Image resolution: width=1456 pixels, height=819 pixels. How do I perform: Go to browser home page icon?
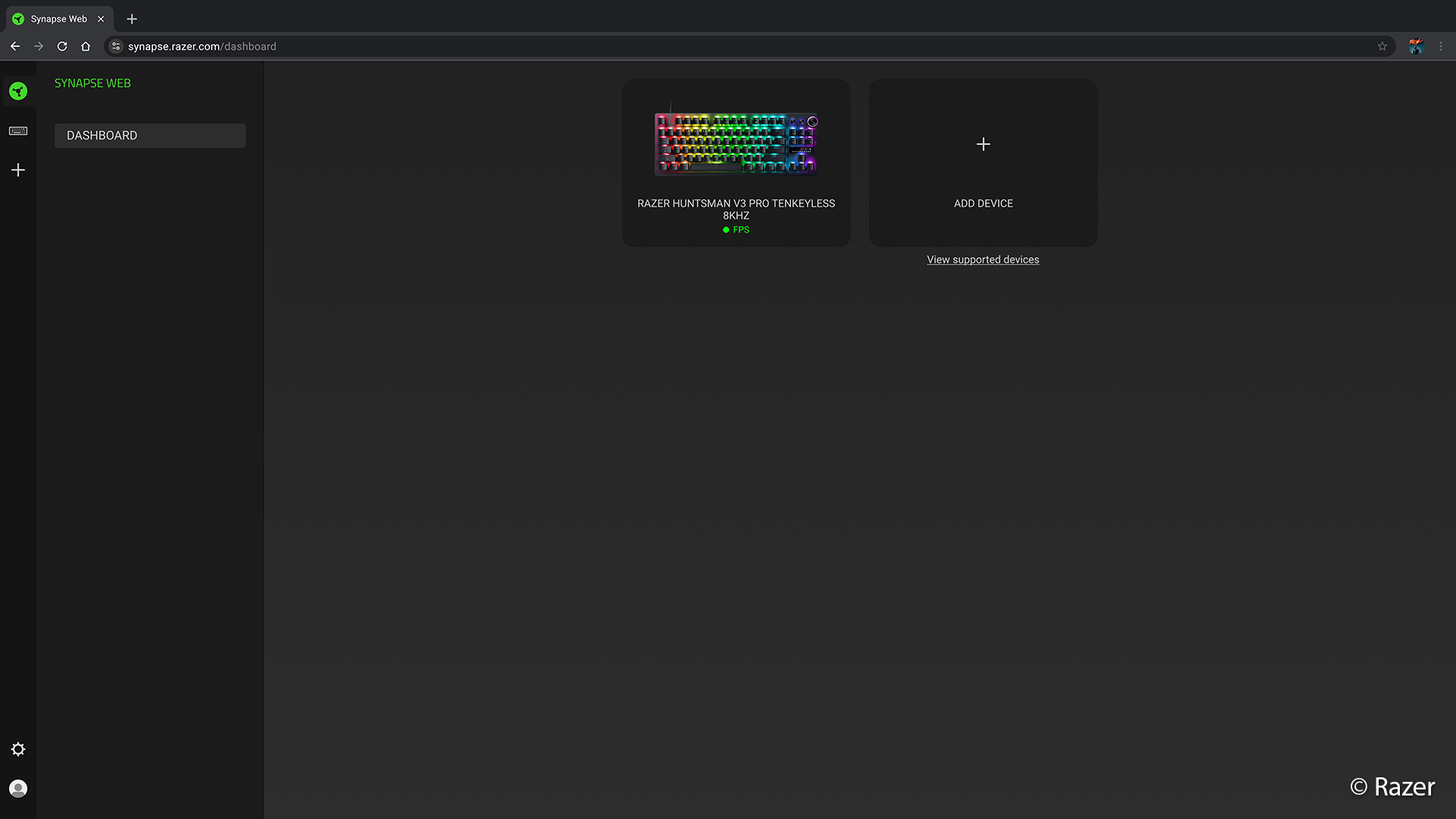coord(86,46)
